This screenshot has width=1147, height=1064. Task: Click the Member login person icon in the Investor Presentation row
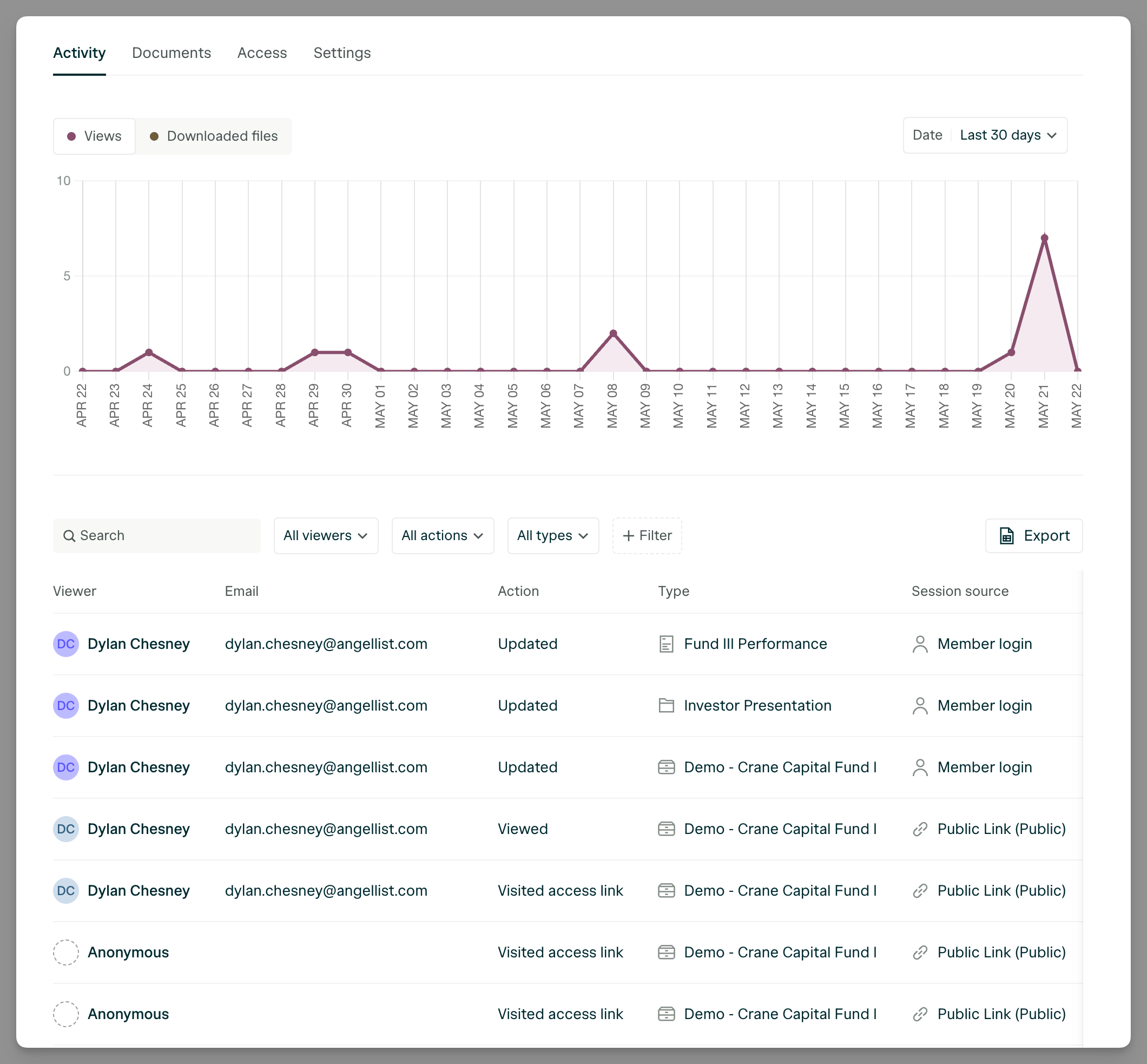[x=920, y=705]
